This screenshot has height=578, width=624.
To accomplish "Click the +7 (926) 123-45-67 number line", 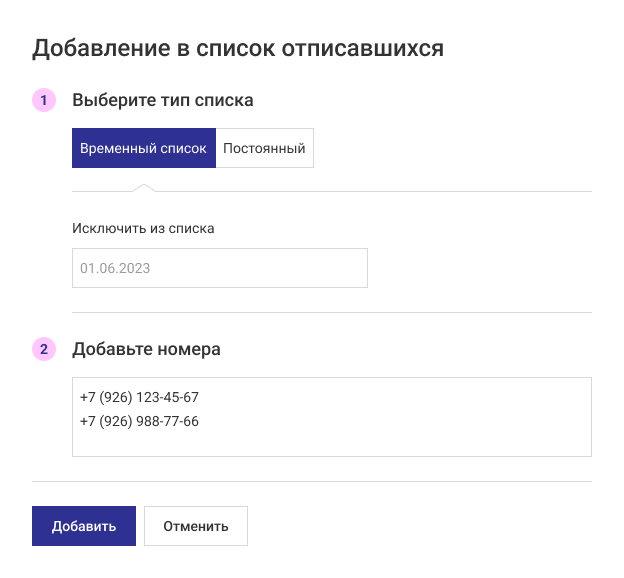I will click(139, 397).
